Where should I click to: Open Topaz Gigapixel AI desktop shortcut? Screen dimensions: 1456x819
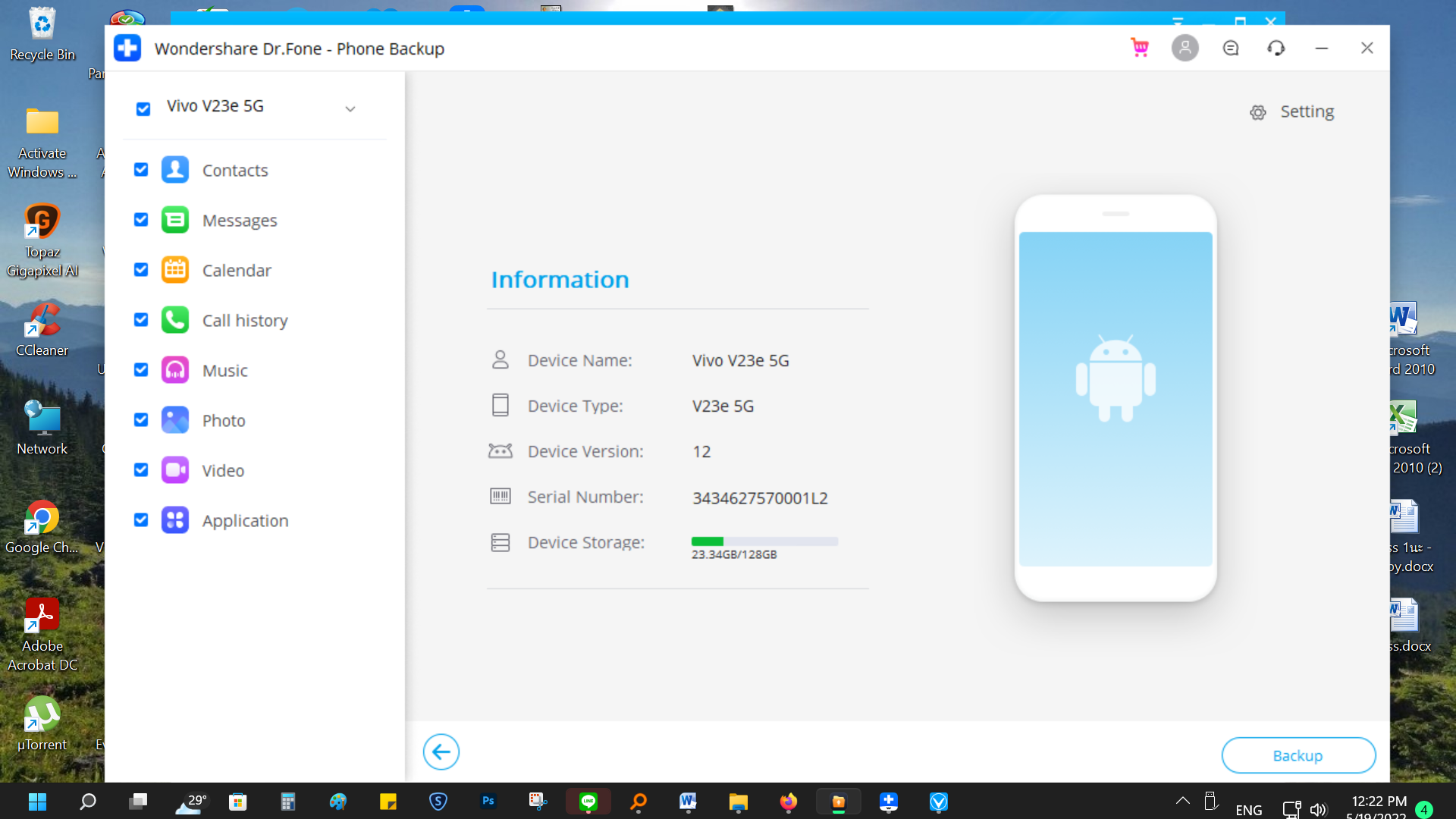click(x=42, y=241)
